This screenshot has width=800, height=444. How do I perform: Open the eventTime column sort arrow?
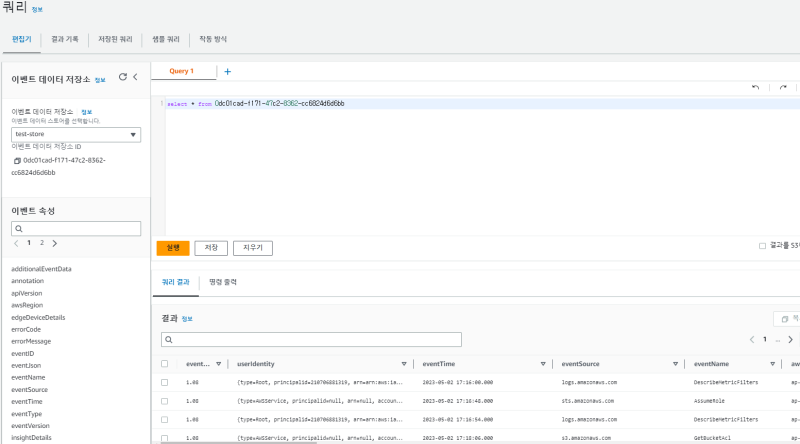542,364
